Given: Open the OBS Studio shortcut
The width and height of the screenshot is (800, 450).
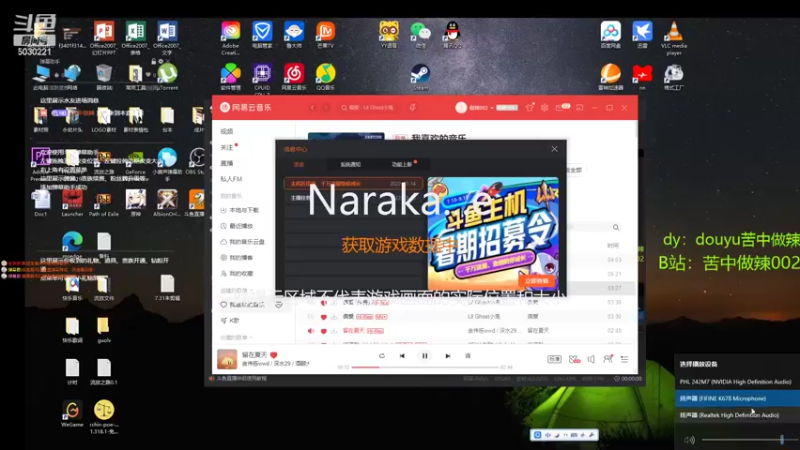Looking at the screenshot, I should coord(196,161).
